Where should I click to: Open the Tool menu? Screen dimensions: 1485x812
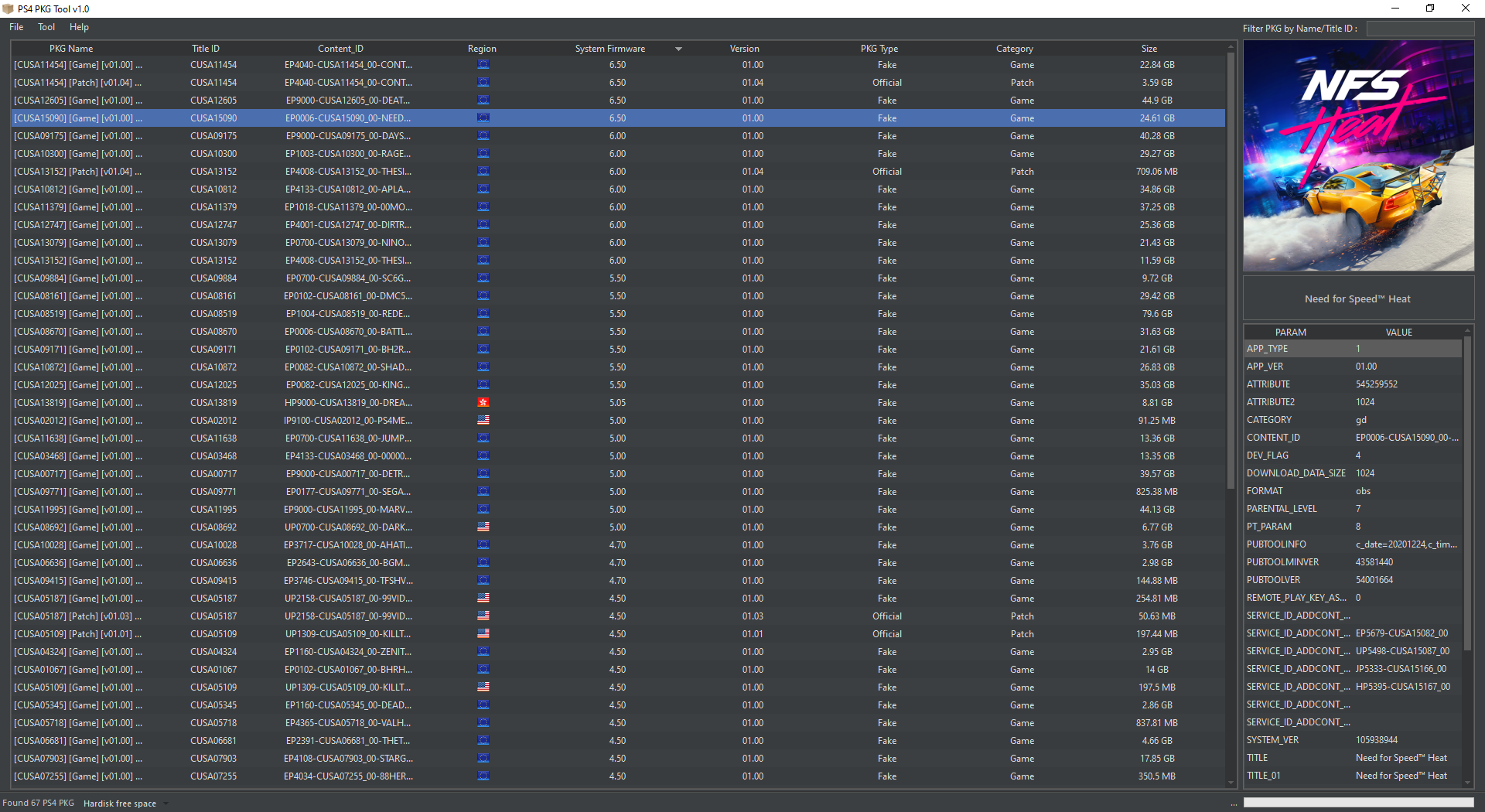(x=46, y=27)
